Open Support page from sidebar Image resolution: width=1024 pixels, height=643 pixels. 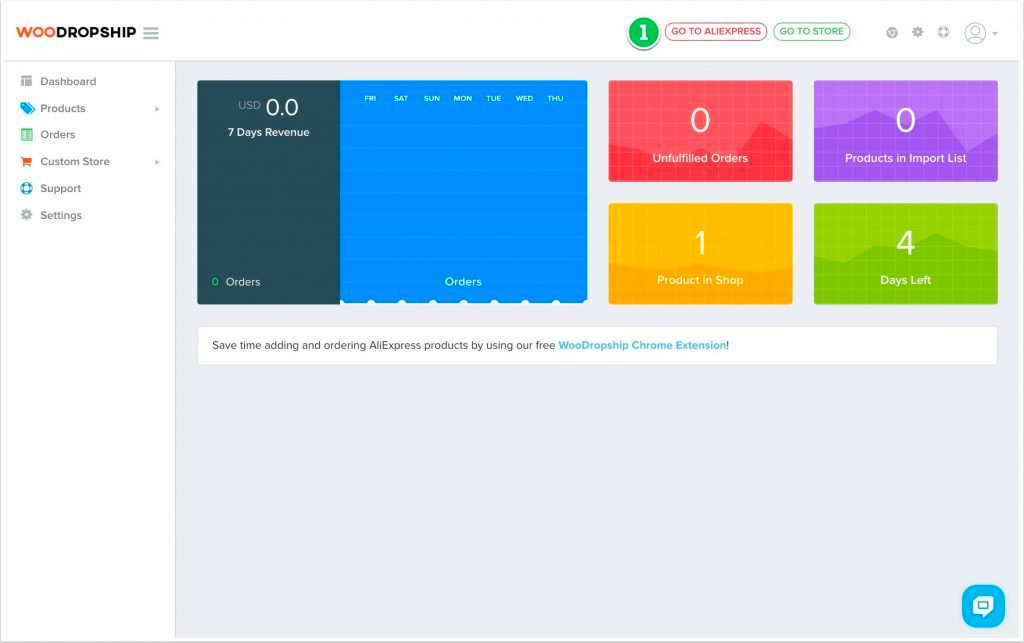tap(60, 188)
